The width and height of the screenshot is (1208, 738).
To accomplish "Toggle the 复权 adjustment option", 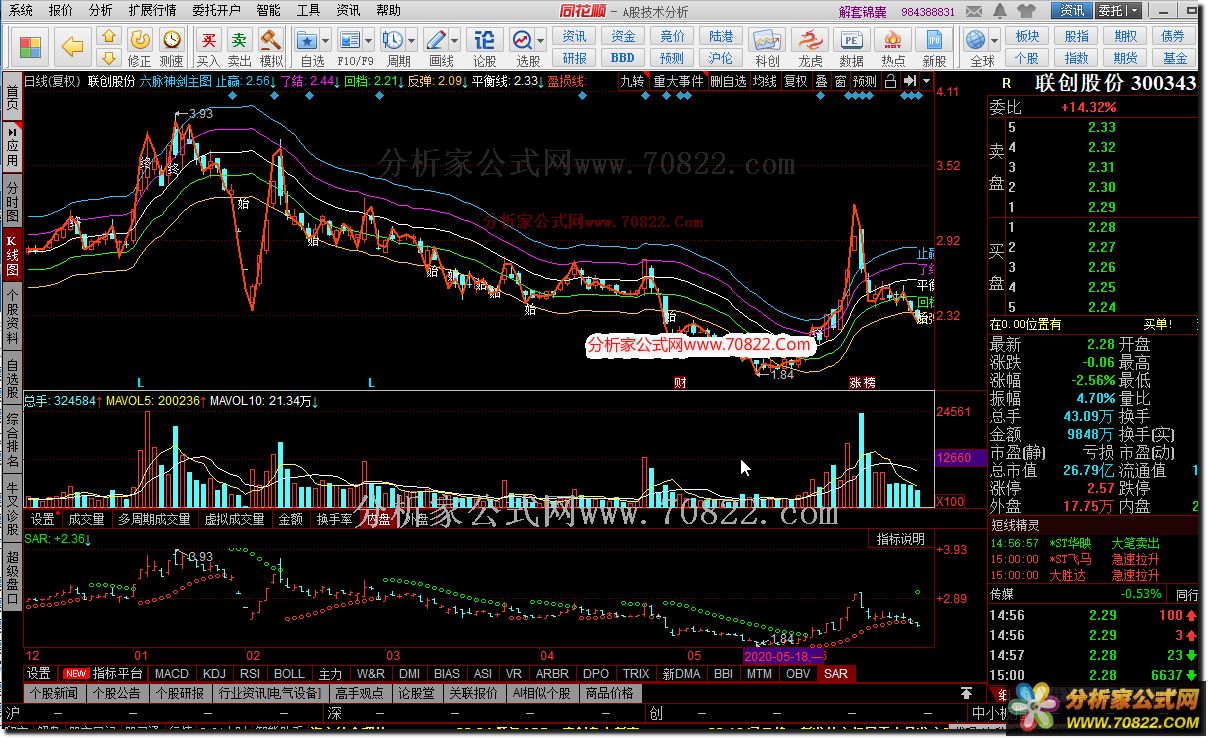I will 796,81.
